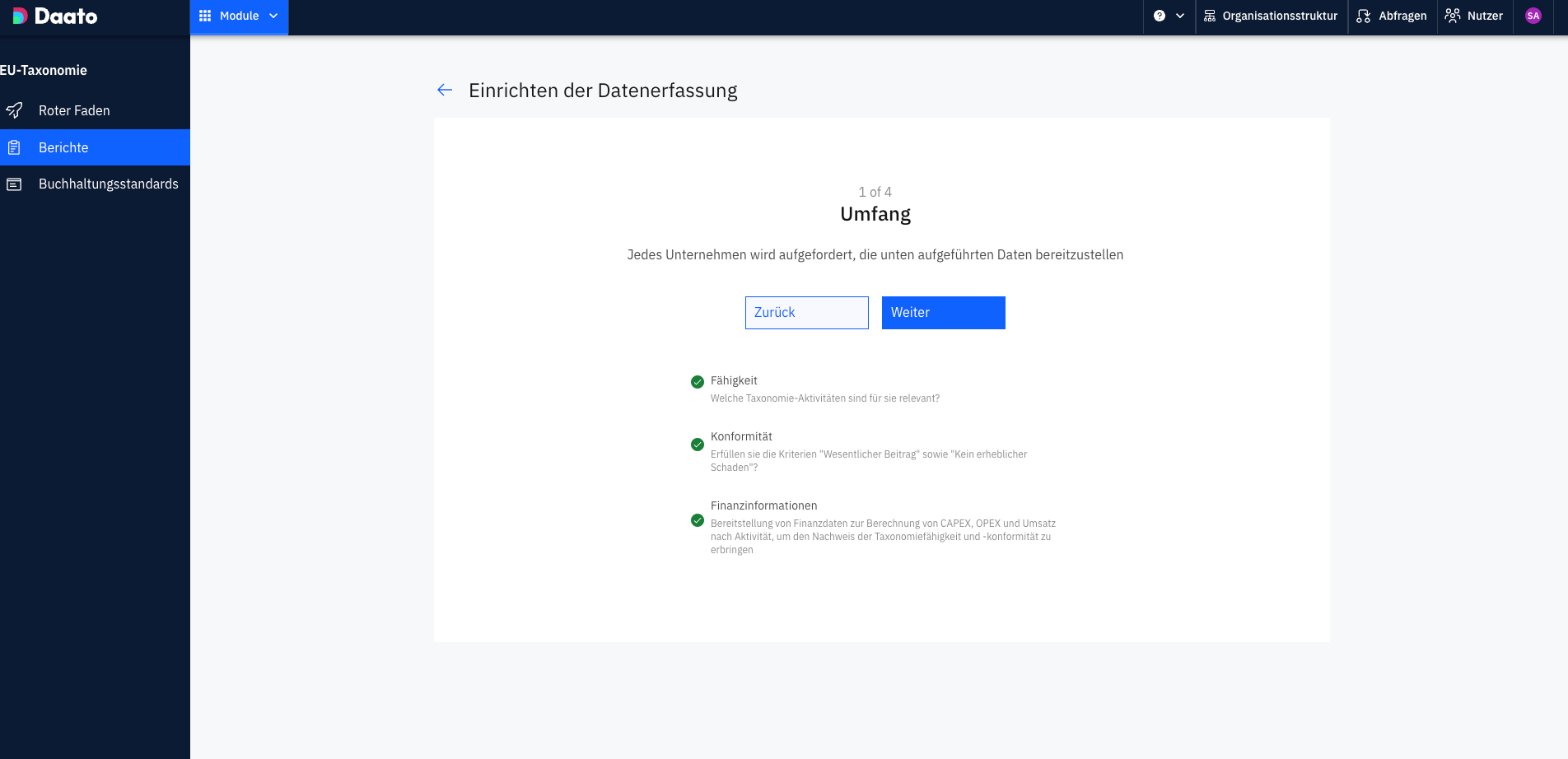
Task: Click the help question mark icon
Action: (x=1160, y=16)
